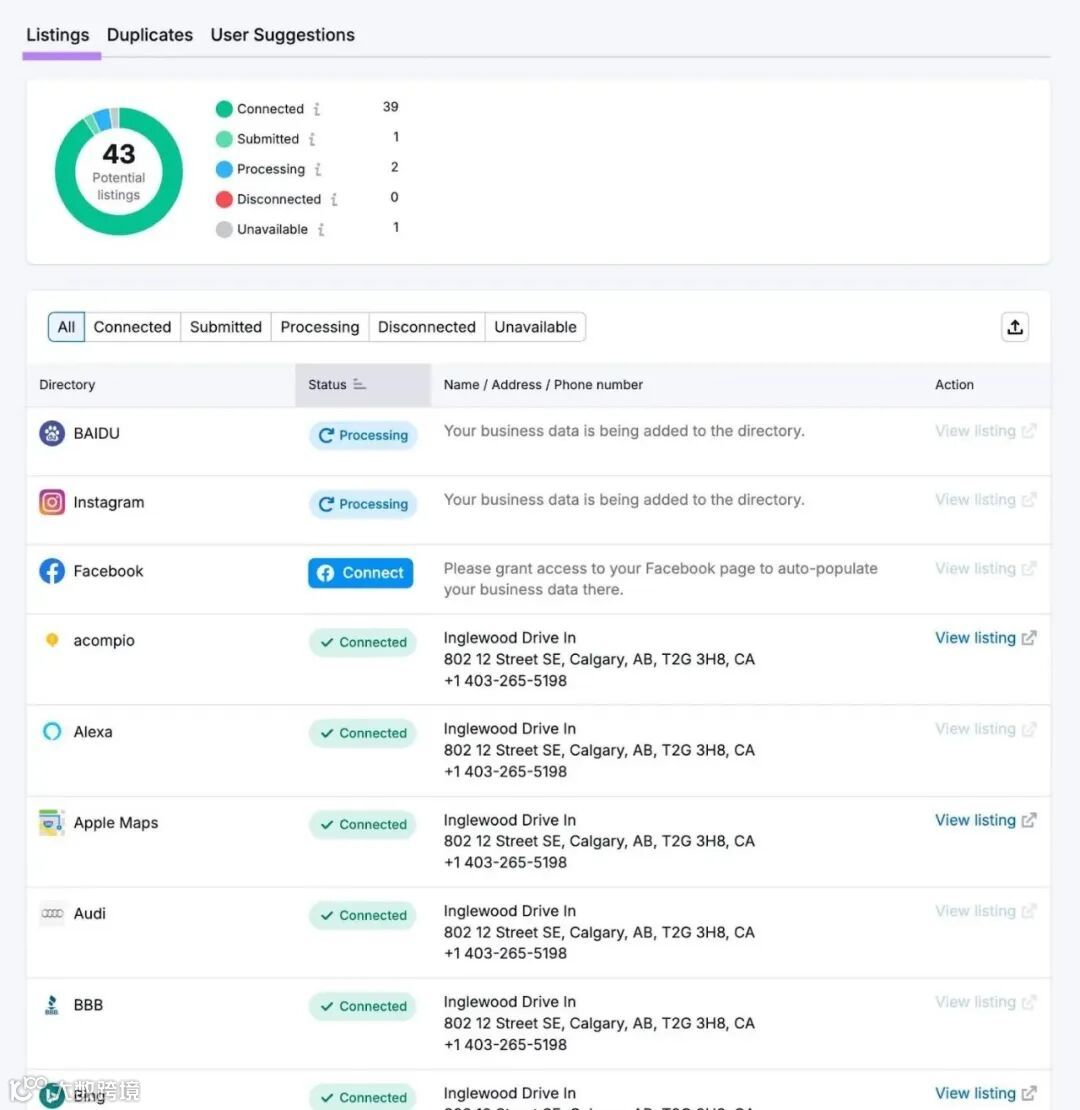This screenshot has height=1110, width=1080.
Task: Open View listing for Apple Maps
Action: [x=985, y=820]
